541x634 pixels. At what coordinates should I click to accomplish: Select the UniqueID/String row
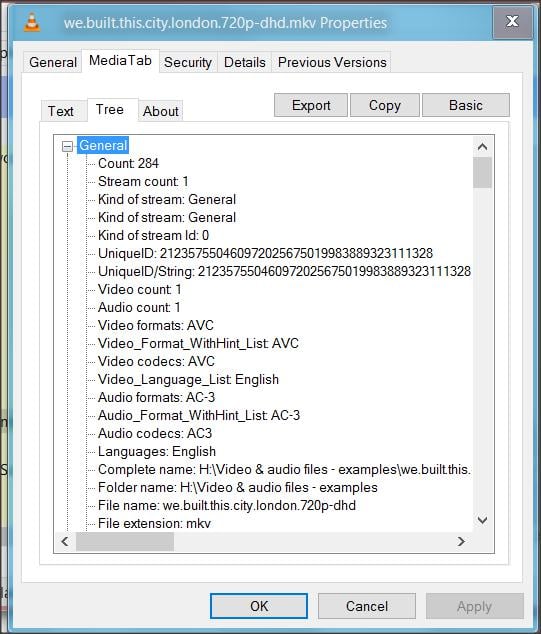click(x=284, y=271)
